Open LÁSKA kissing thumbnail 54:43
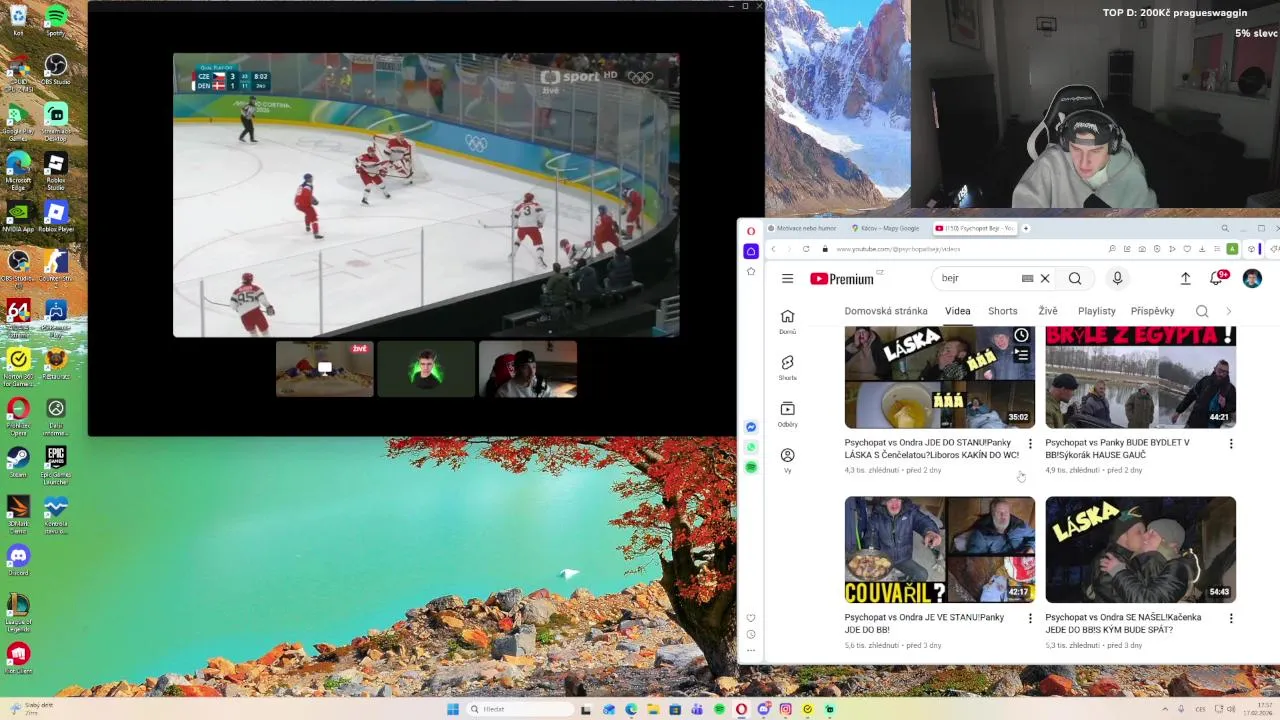This screenshot has height=720, width=1280. point(1140,550)
